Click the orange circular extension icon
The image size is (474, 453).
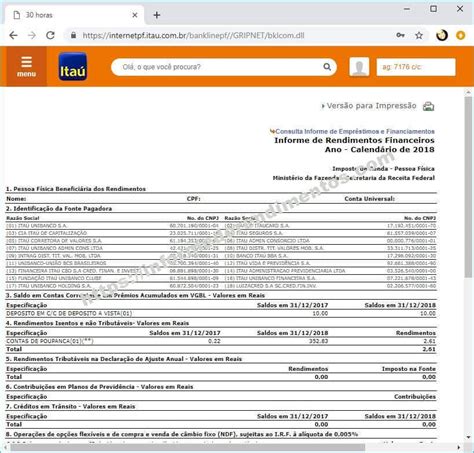coord(461,35)
